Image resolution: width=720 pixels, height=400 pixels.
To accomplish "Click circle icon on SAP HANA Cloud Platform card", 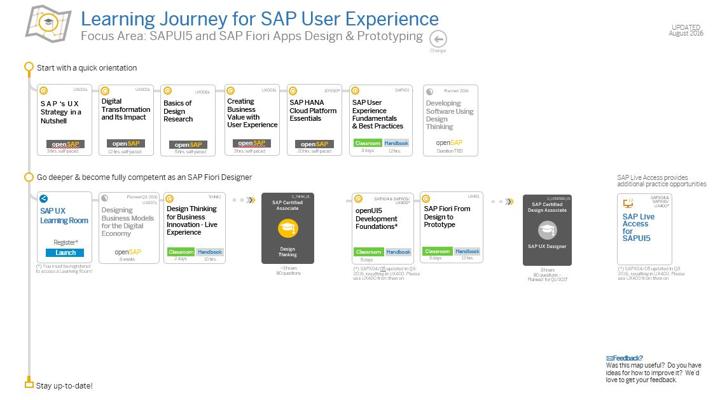I will coord(293,91).
